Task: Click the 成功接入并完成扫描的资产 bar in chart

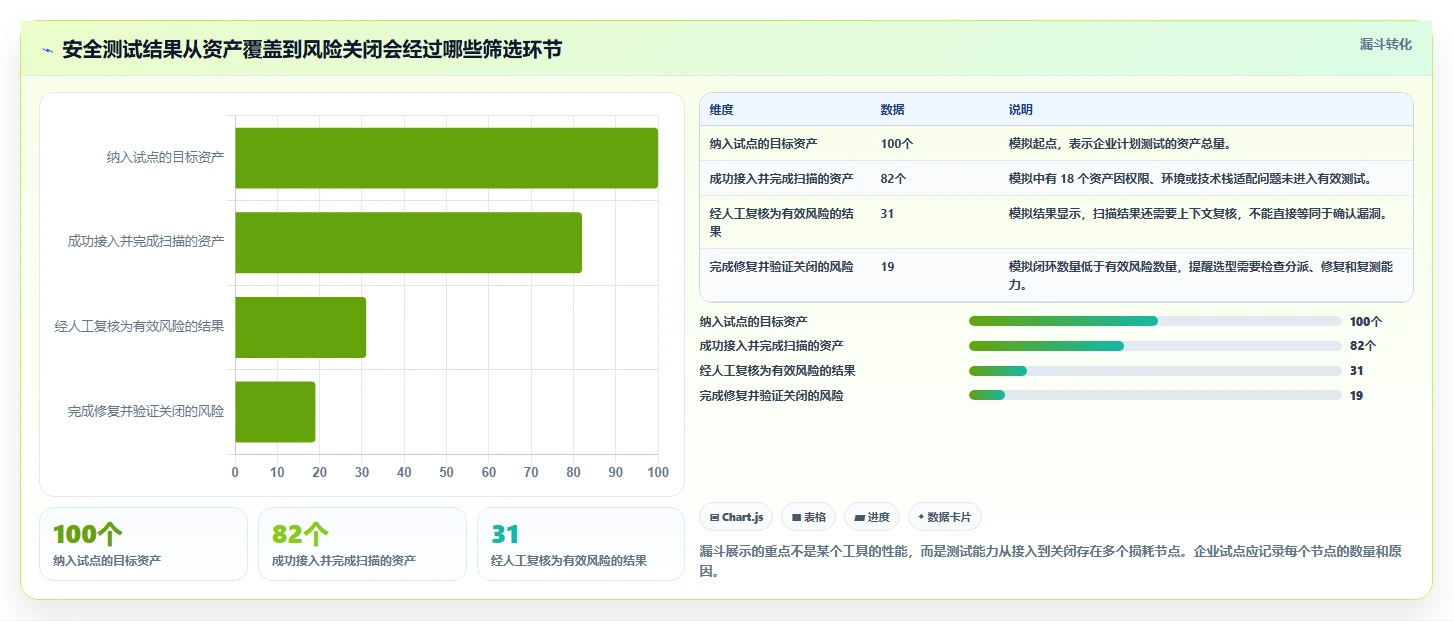Action: coord(408,242)
